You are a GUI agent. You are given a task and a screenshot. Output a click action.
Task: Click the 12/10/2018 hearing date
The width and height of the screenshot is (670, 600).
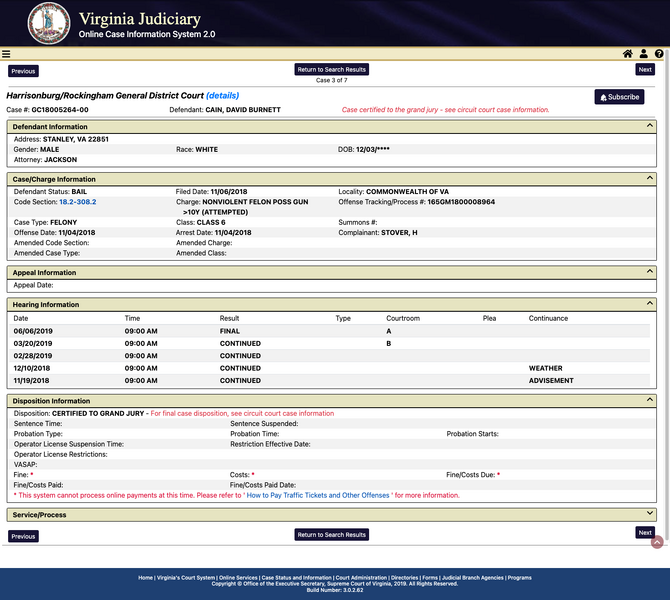click(x=32, y=368)
